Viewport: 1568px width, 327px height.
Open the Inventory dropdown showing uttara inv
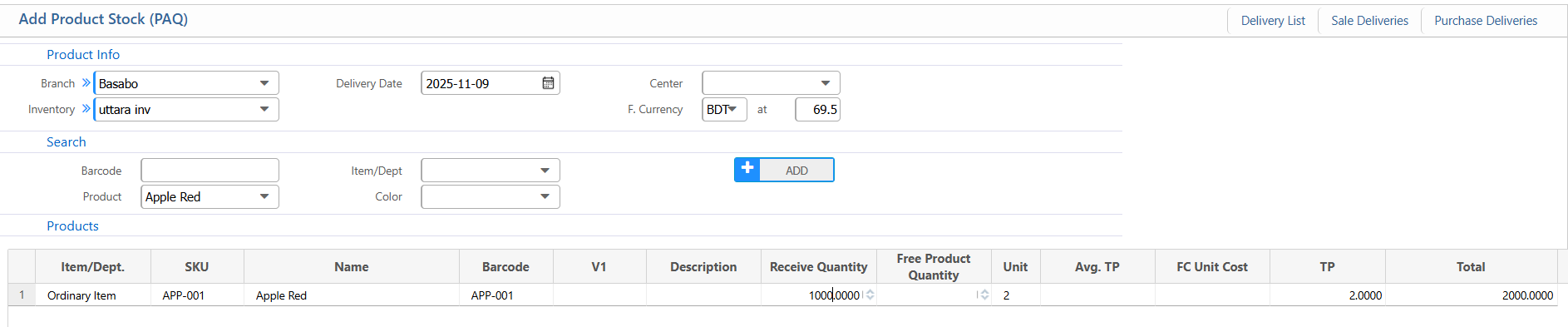[186, 109]
